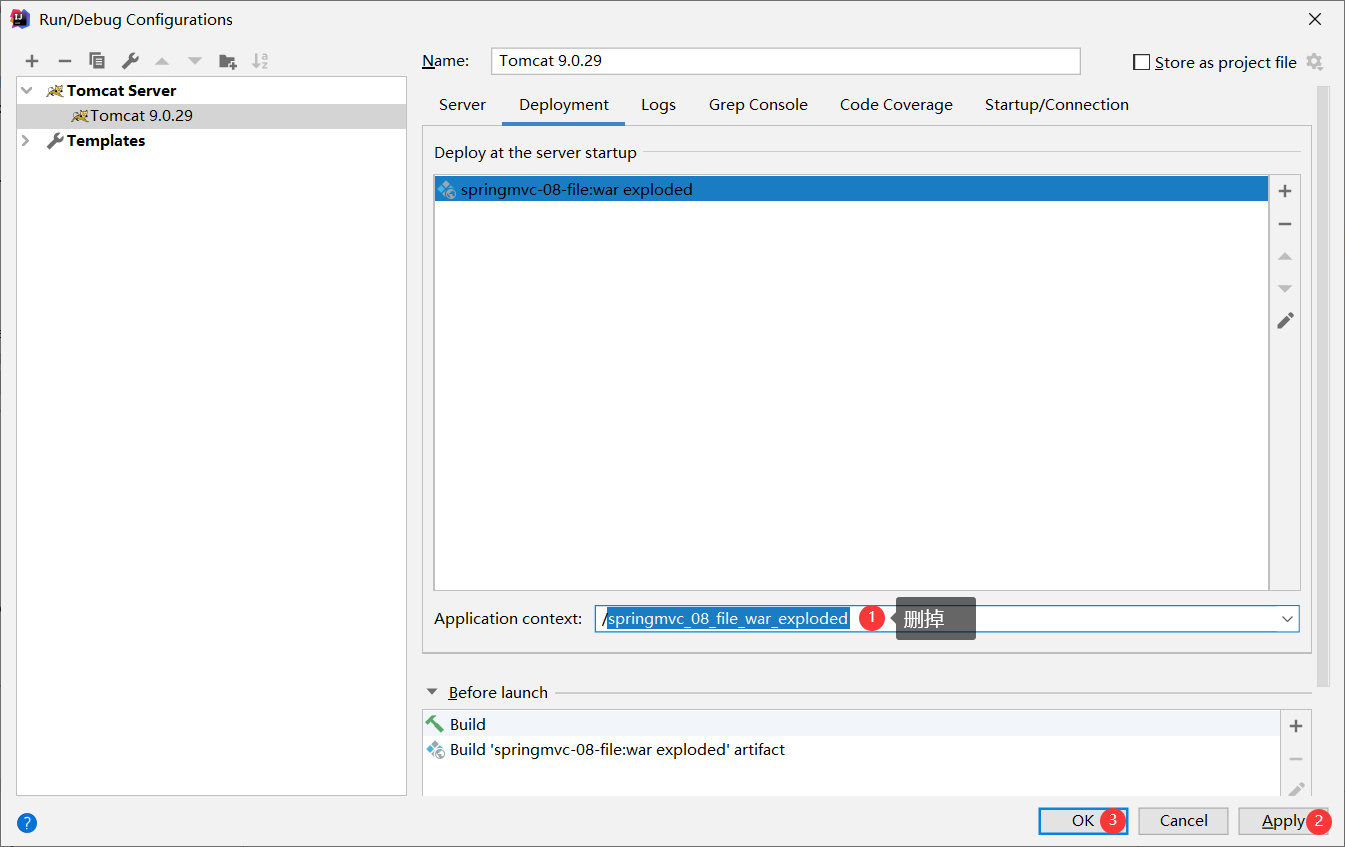
Task: Open the Startup/Connection tab
Action: click(x=1057, y=105)
